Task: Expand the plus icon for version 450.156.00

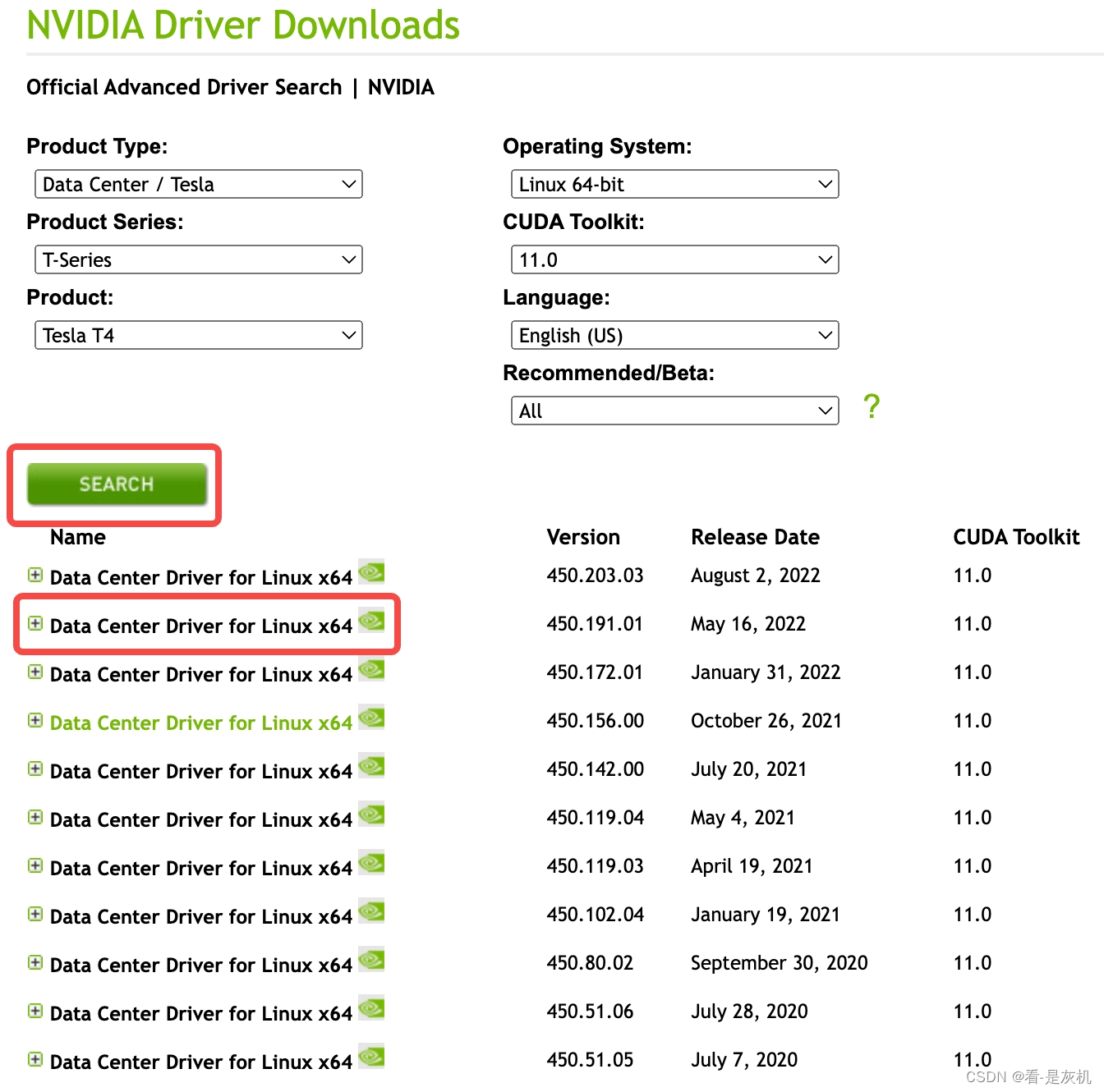Action: click(35, 720)
